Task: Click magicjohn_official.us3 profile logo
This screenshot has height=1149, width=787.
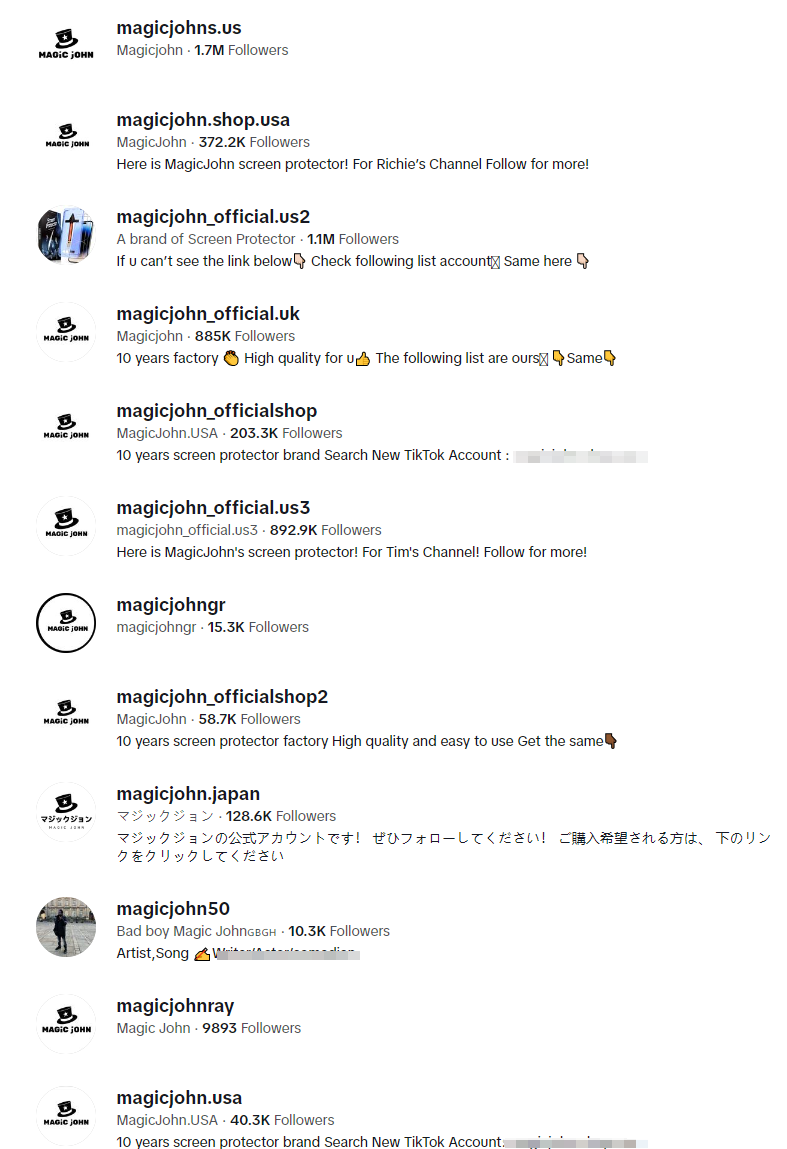Action: 66,525
